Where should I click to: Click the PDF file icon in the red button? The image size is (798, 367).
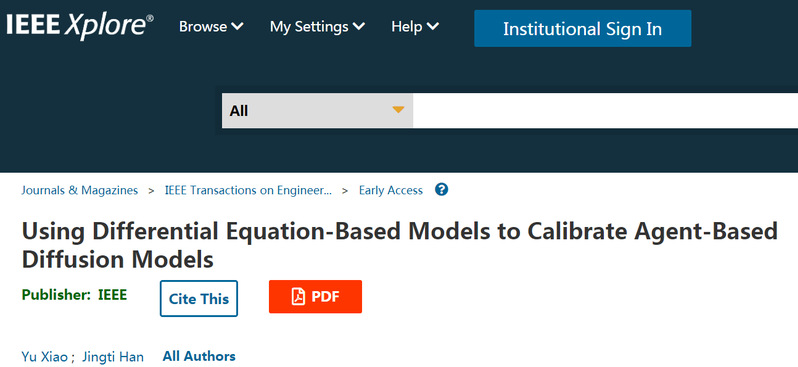(298, 296)
